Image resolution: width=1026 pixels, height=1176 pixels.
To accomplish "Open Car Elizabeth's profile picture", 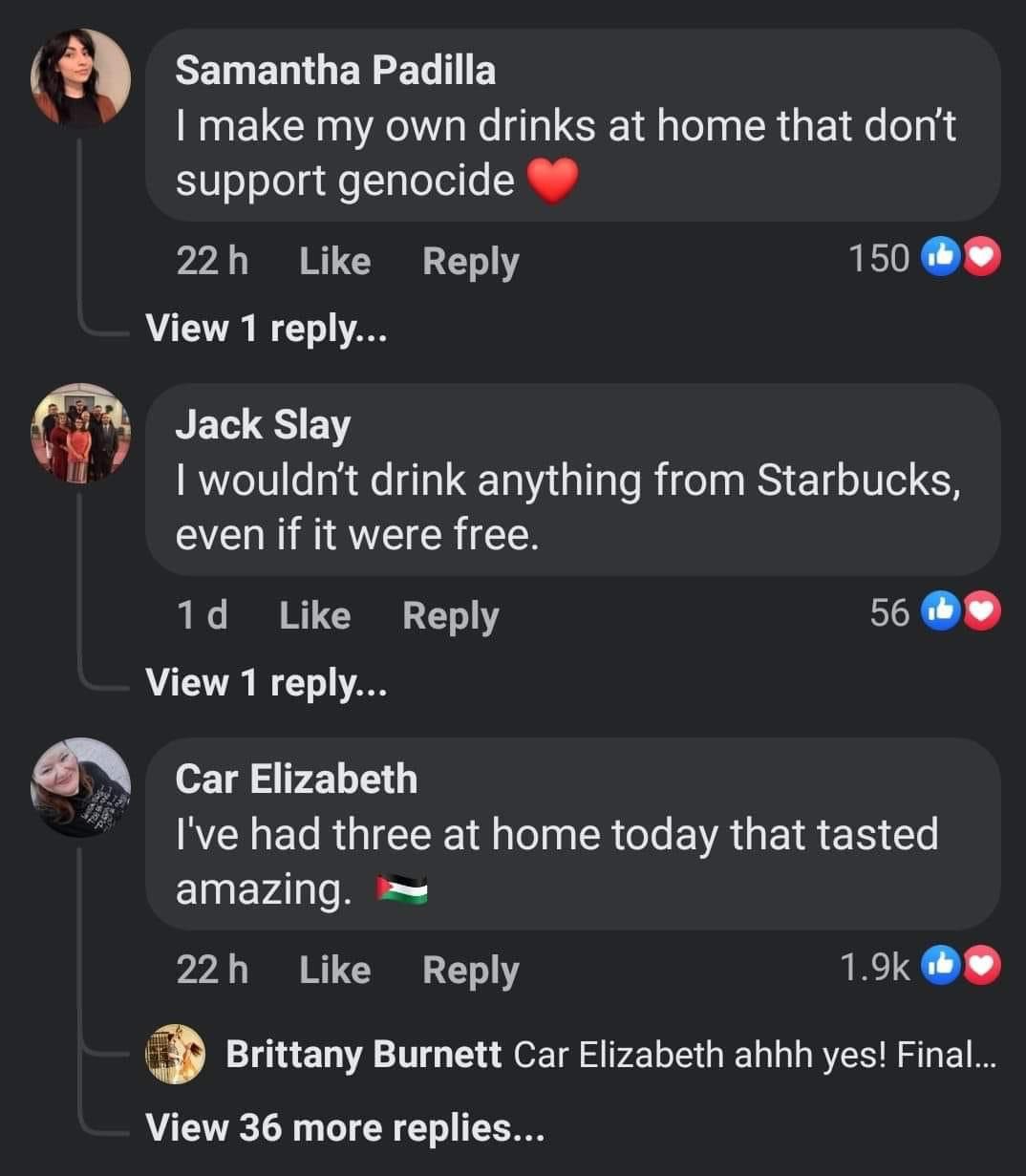I will click(80, 787).
